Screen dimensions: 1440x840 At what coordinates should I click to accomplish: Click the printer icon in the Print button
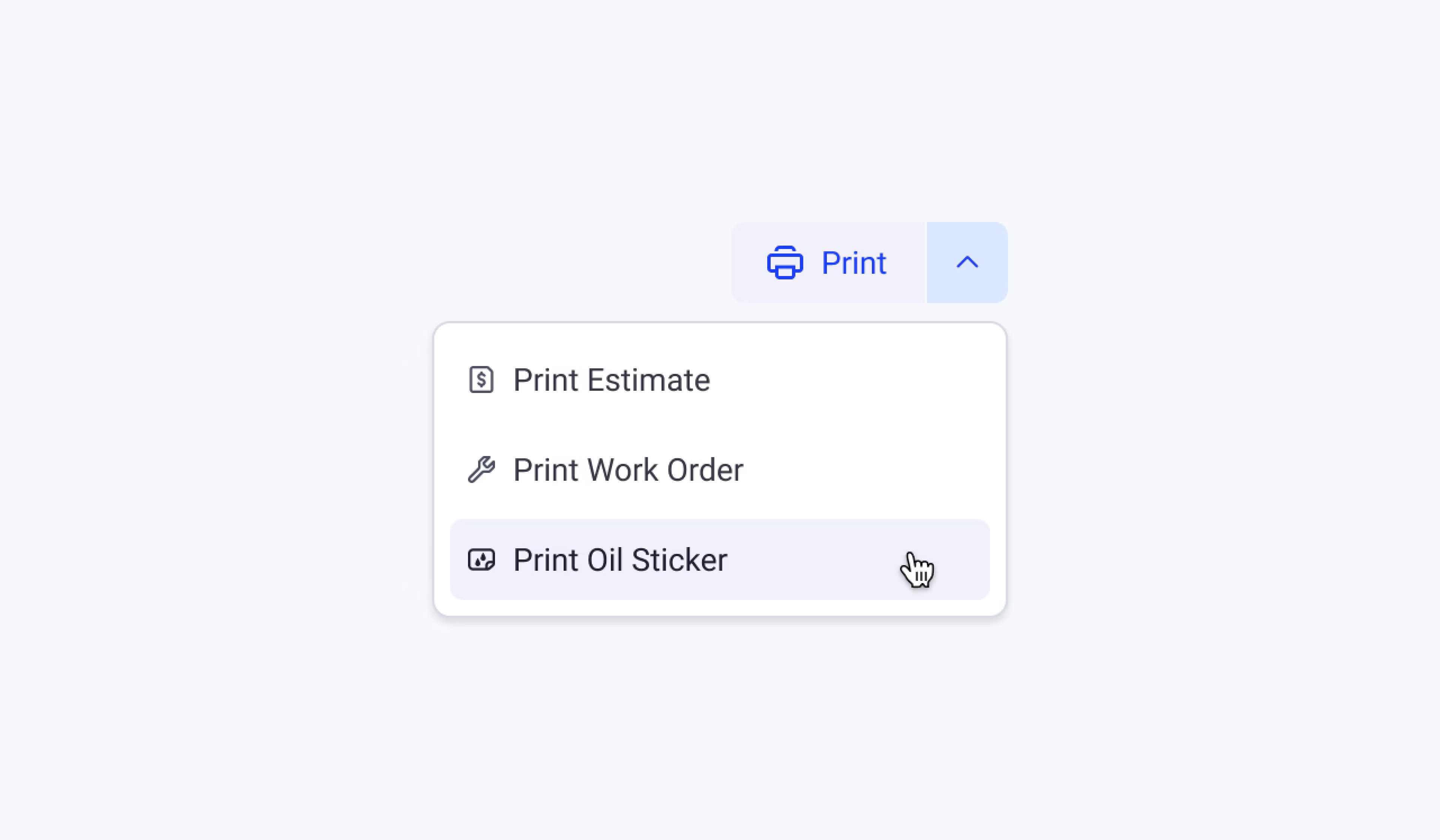pos(784,263)
